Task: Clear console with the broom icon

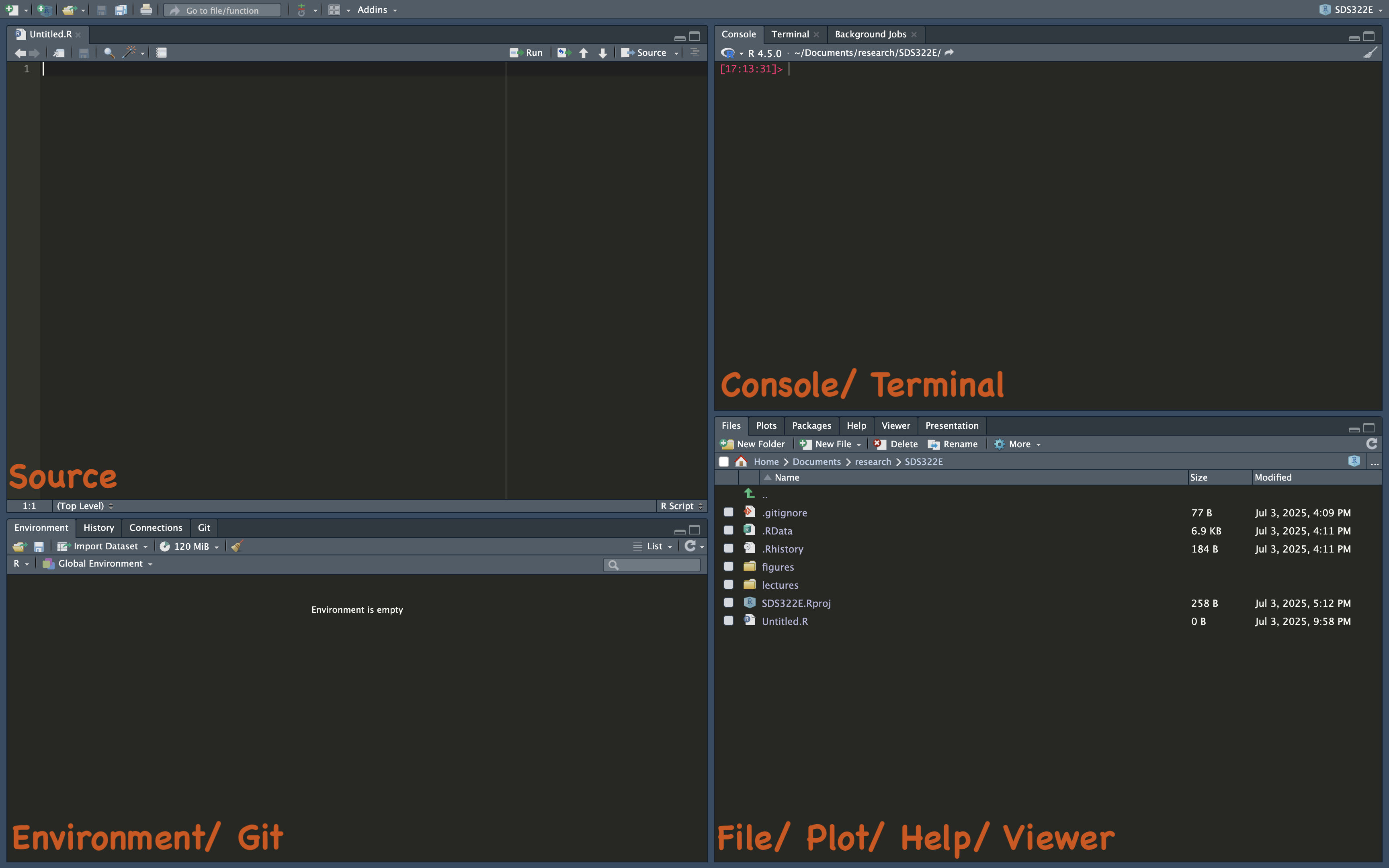Action: (x=1370, y=53)
